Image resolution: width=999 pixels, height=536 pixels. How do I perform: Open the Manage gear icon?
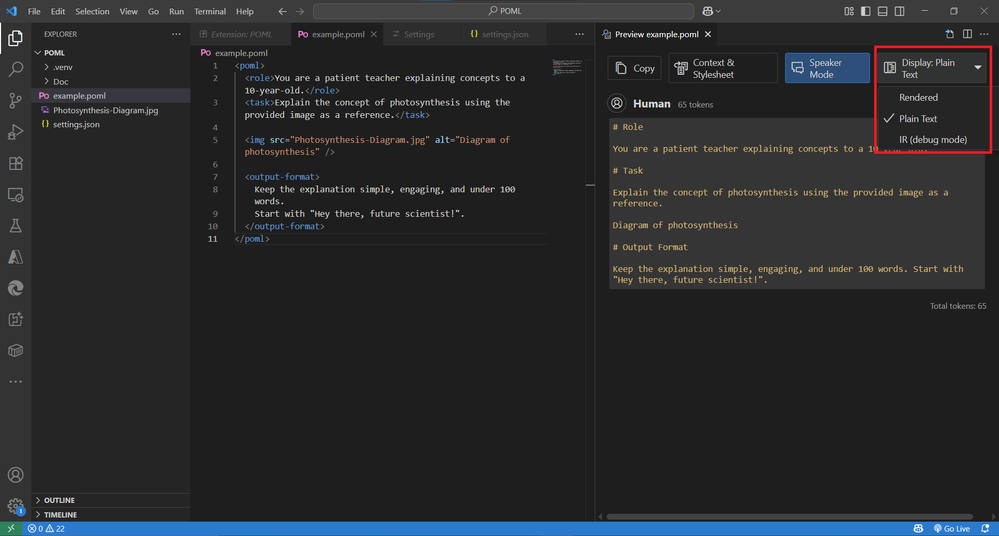tap(15, 506)
